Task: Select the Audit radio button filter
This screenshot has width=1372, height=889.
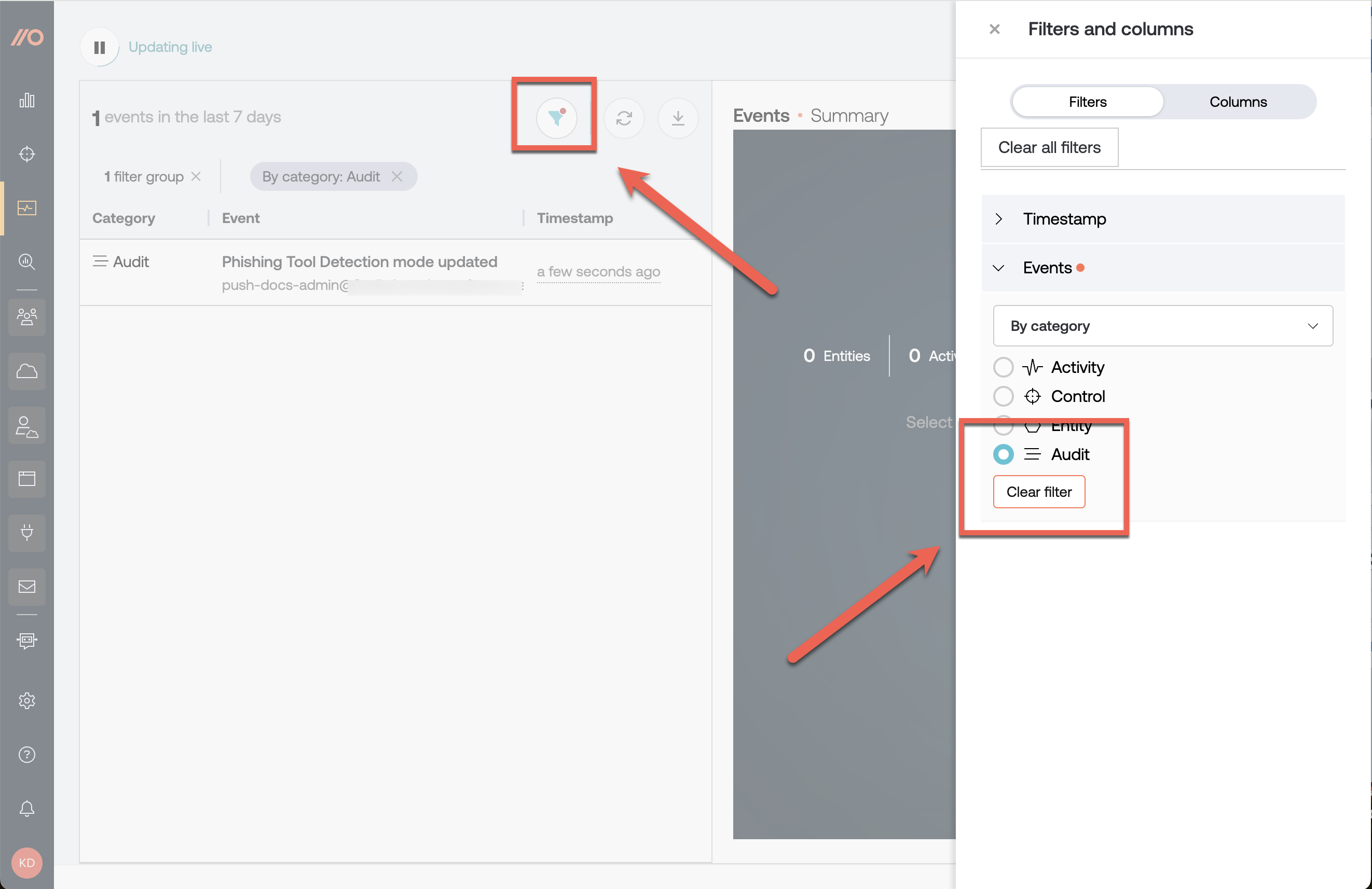Action: [1003, 454]
